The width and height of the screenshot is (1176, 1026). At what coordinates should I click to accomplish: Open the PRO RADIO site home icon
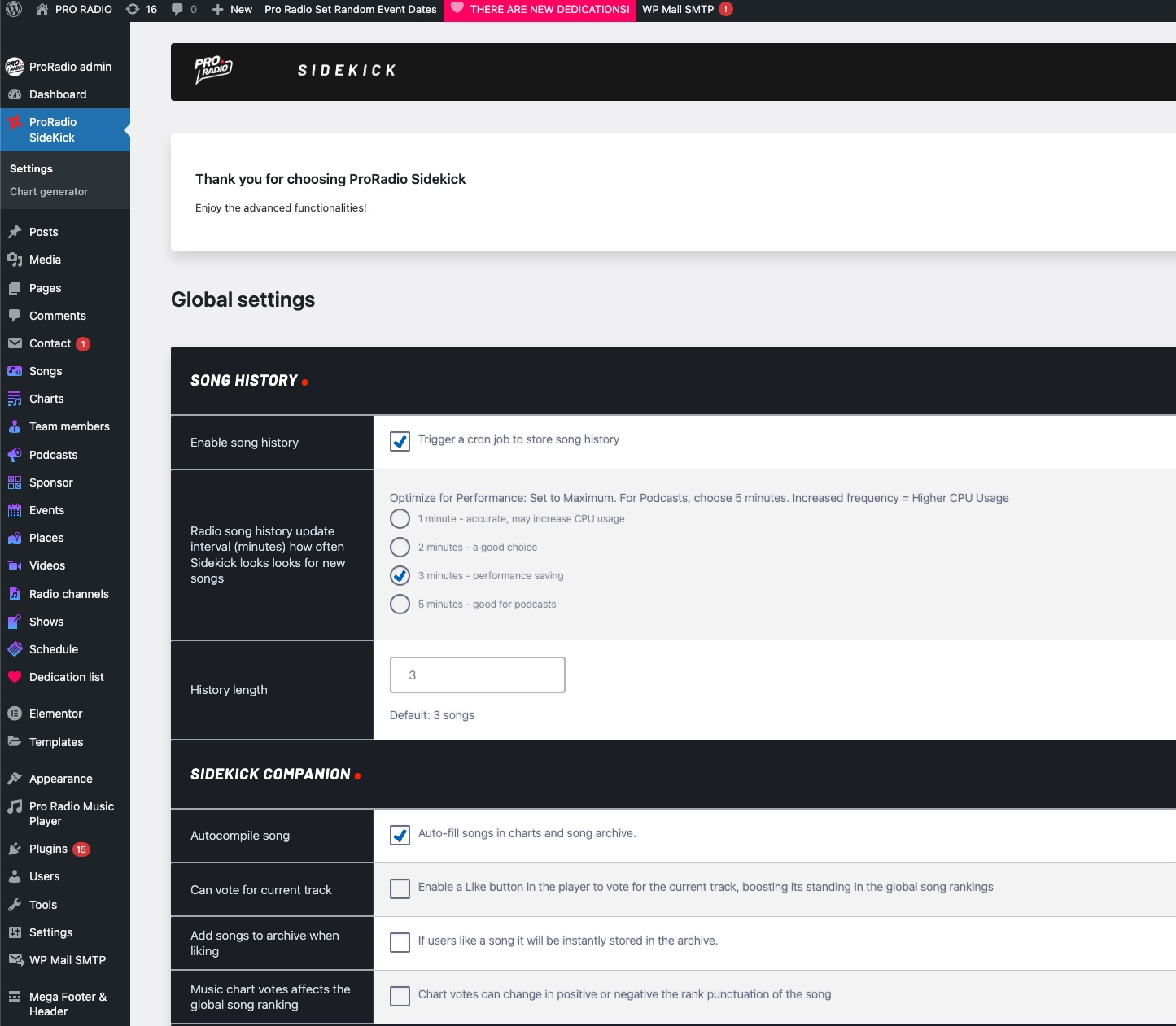42,9
